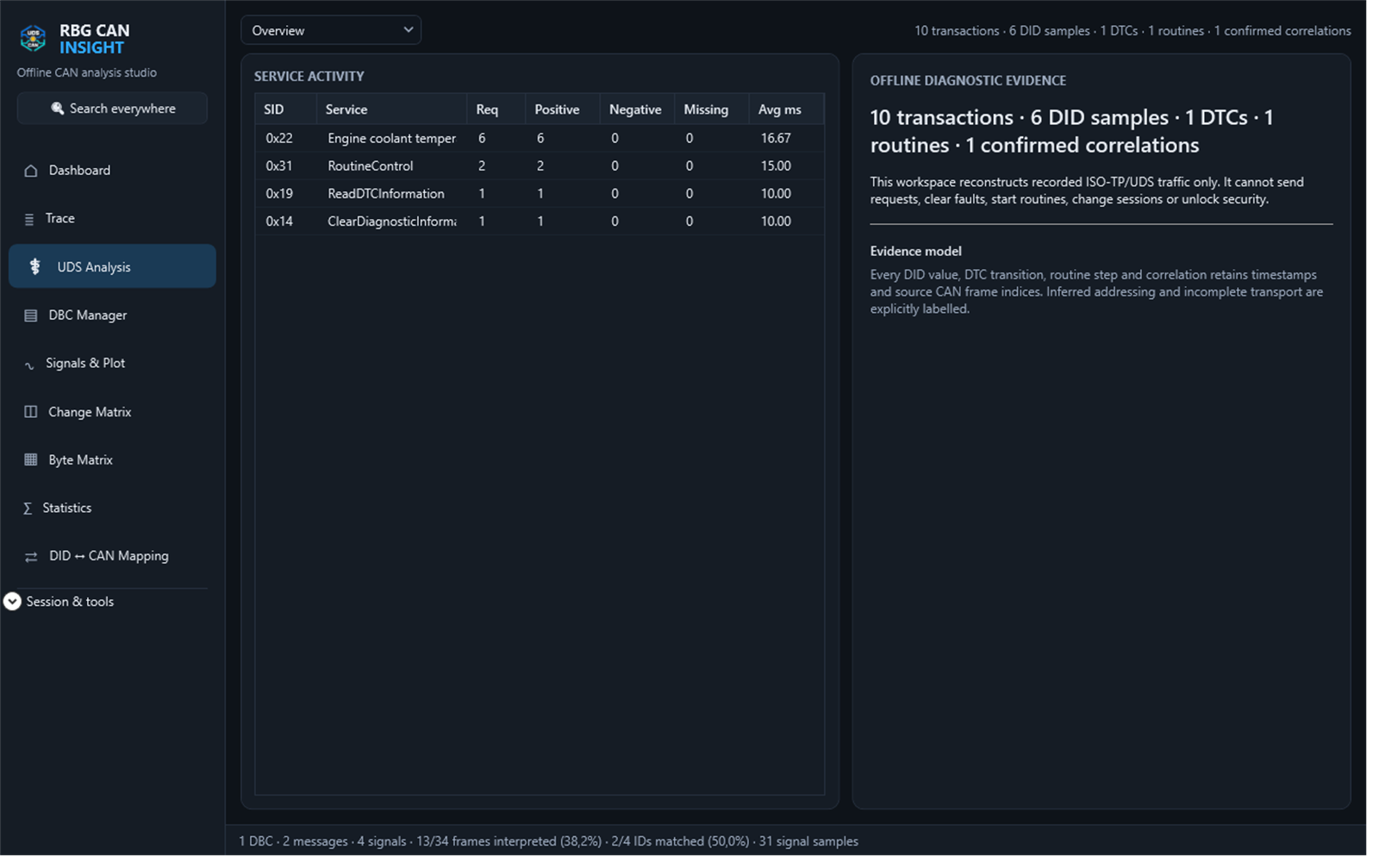Click the Change Matrix icon
Image resolution: width=1379 pixels, height=868 pixels.
[31, 412]
